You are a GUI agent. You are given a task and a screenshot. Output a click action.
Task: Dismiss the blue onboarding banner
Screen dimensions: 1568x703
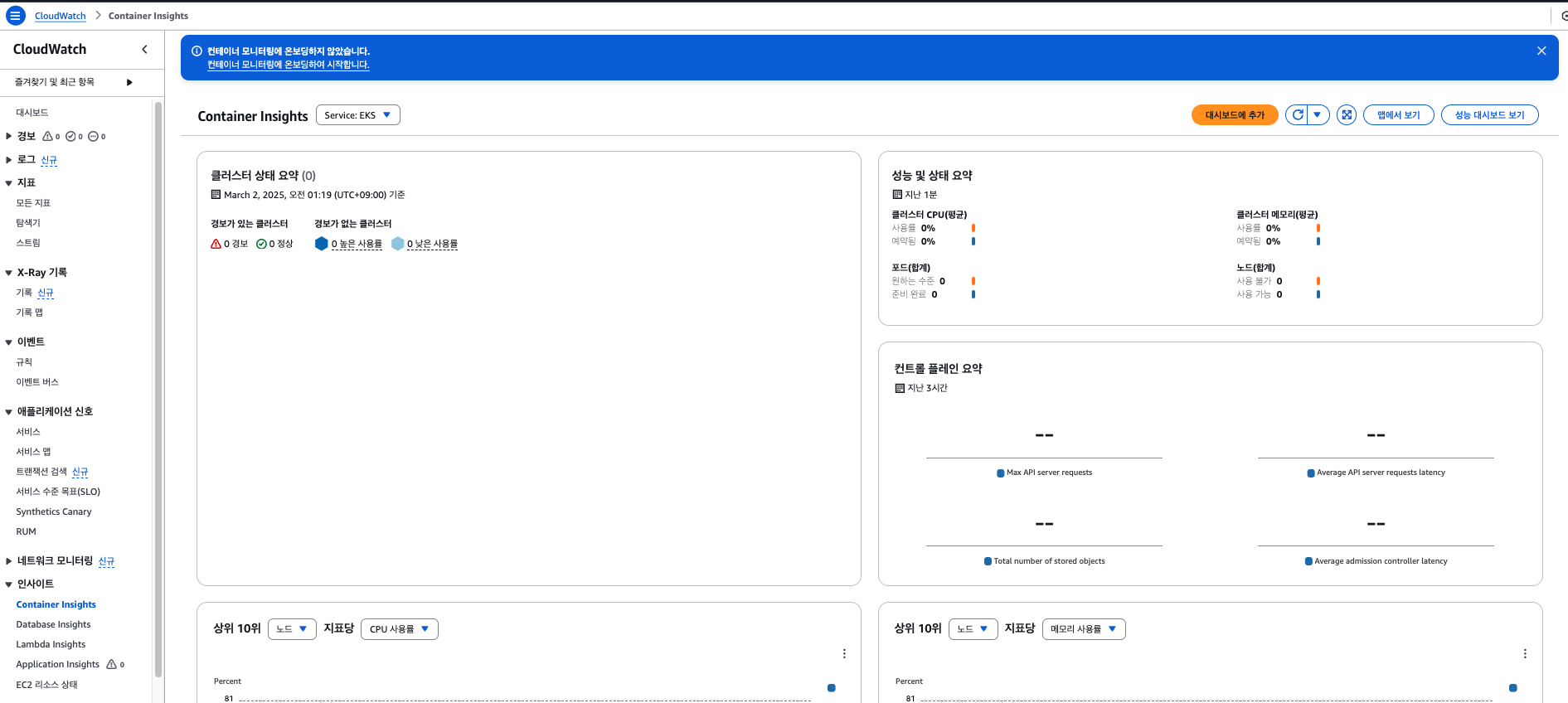(1541, 51)
